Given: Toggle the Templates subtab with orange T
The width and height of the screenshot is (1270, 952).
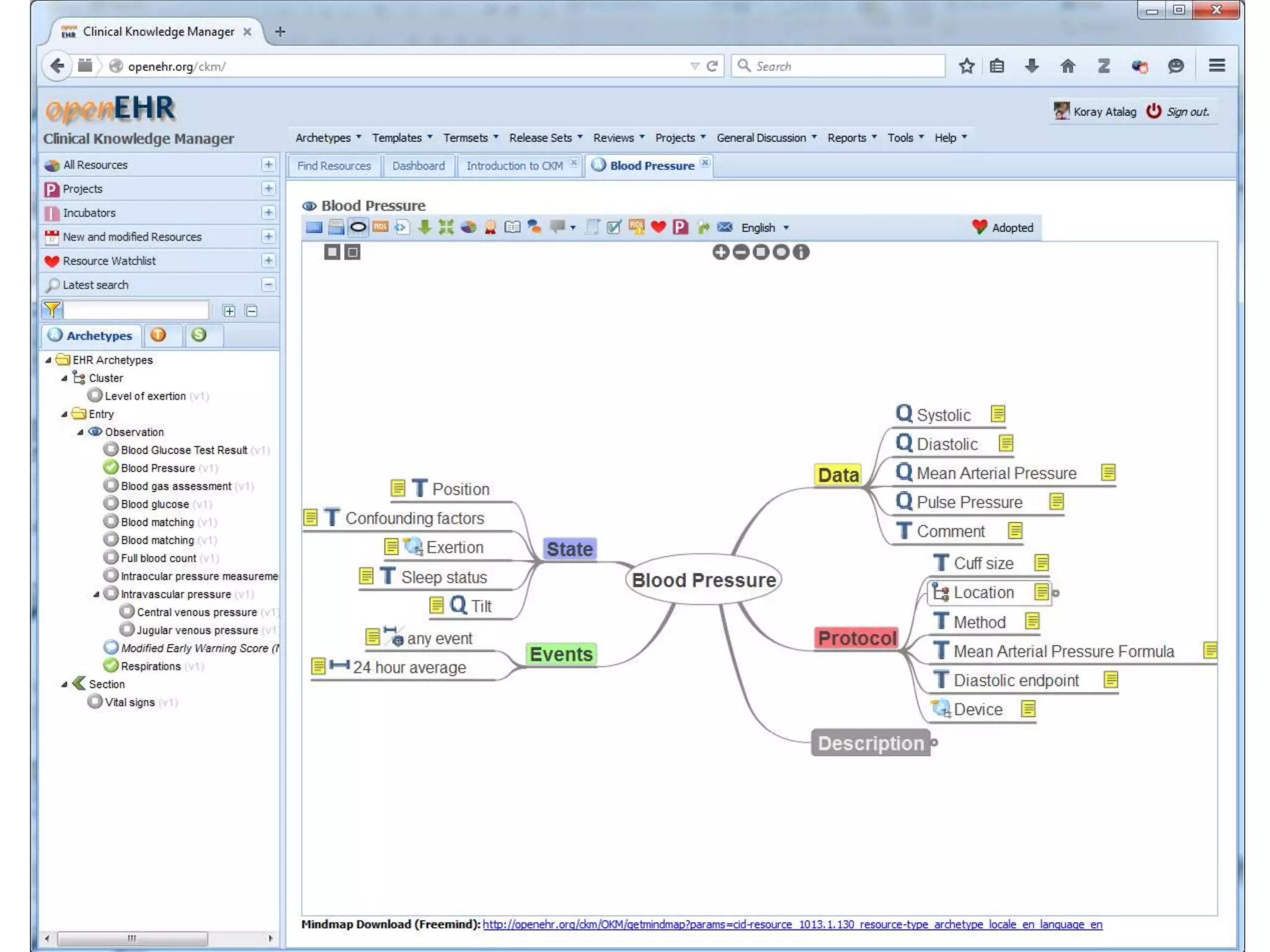Looking at the screenshot, I should click(159, 335).
